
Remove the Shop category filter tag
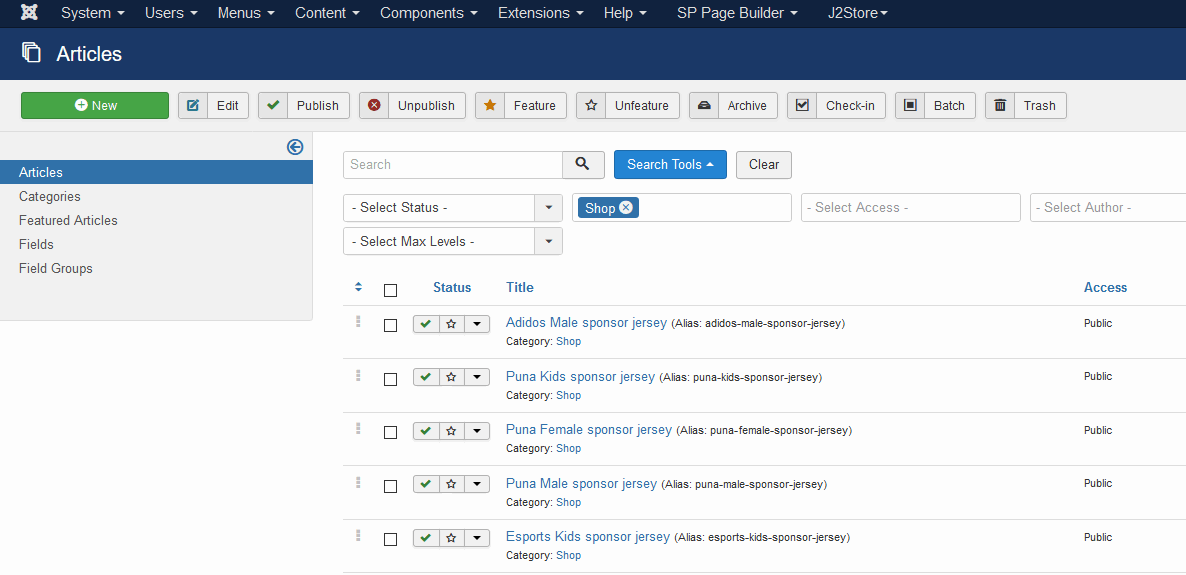click(626, 208)
